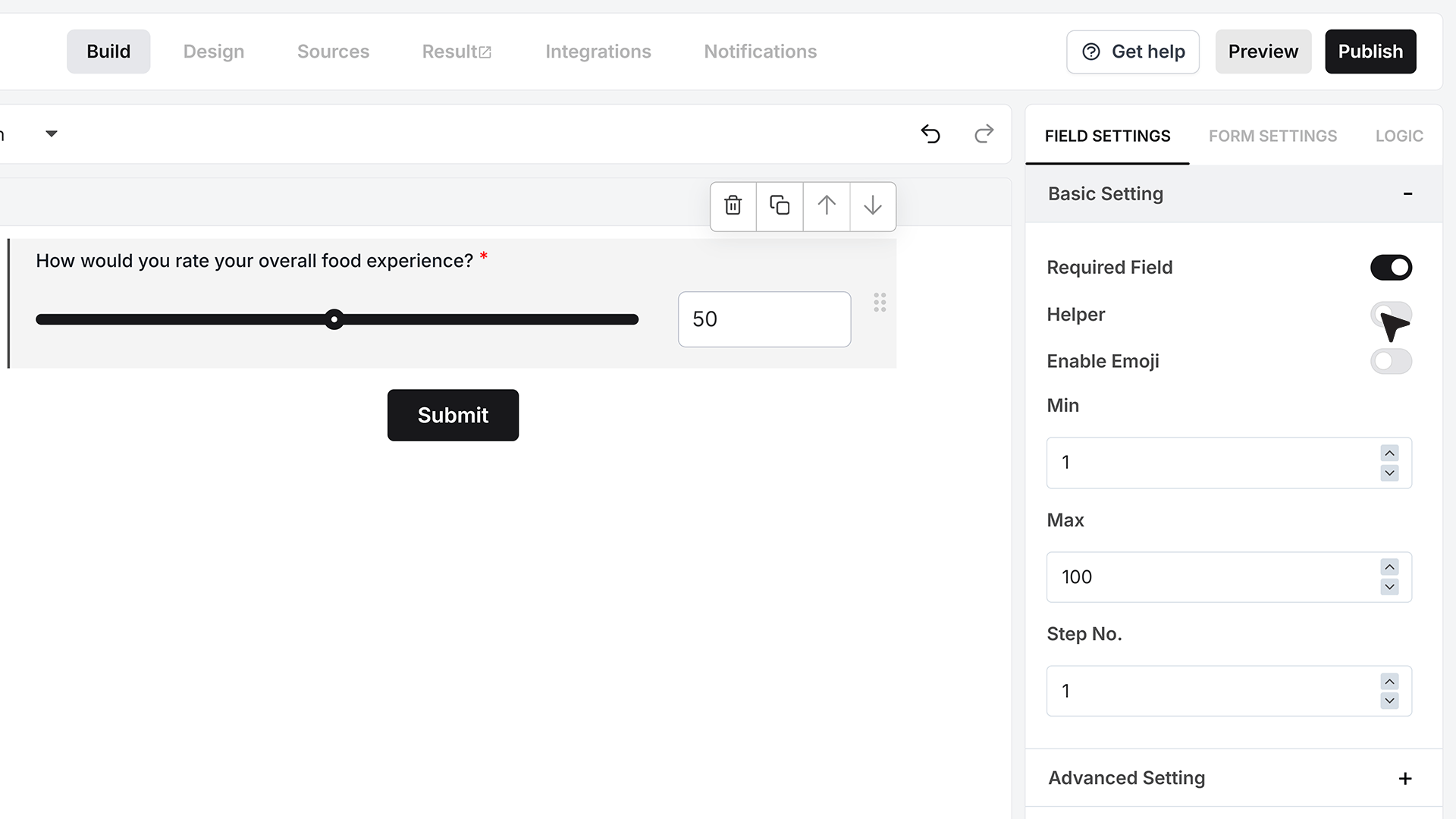Collapse the Basic Setting section
The height and width of the screenshot is (819, 1456).
1407,194
